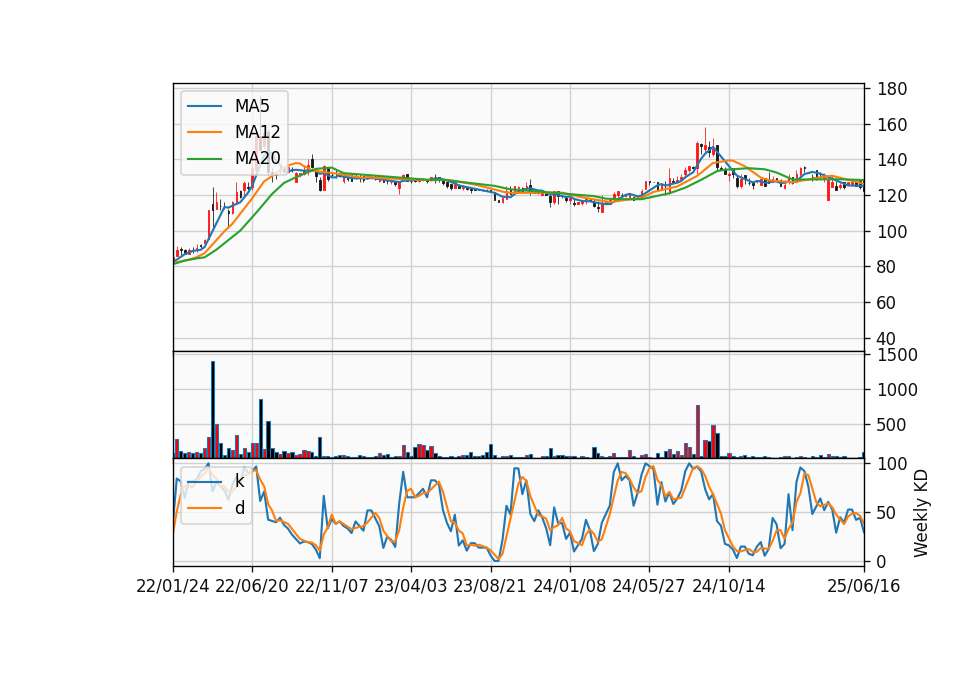Click the 500 volume axis tick label
The image size is (960, 690).
(x=891, y=425)
